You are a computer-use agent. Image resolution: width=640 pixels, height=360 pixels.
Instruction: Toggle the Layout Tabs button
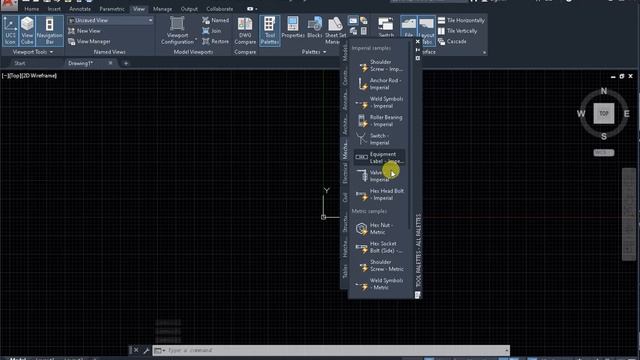[x=427, y=31]
